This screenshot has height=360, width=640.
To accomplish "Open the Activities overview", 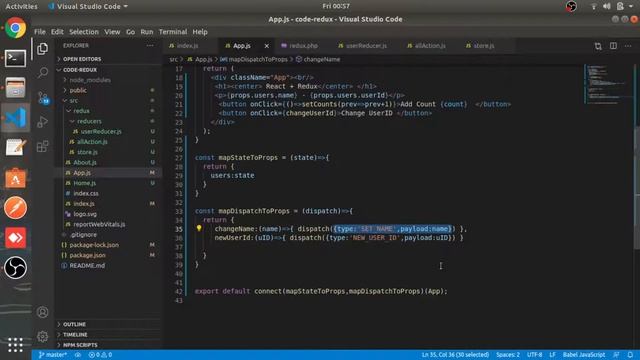I will (x=22, y=6).
